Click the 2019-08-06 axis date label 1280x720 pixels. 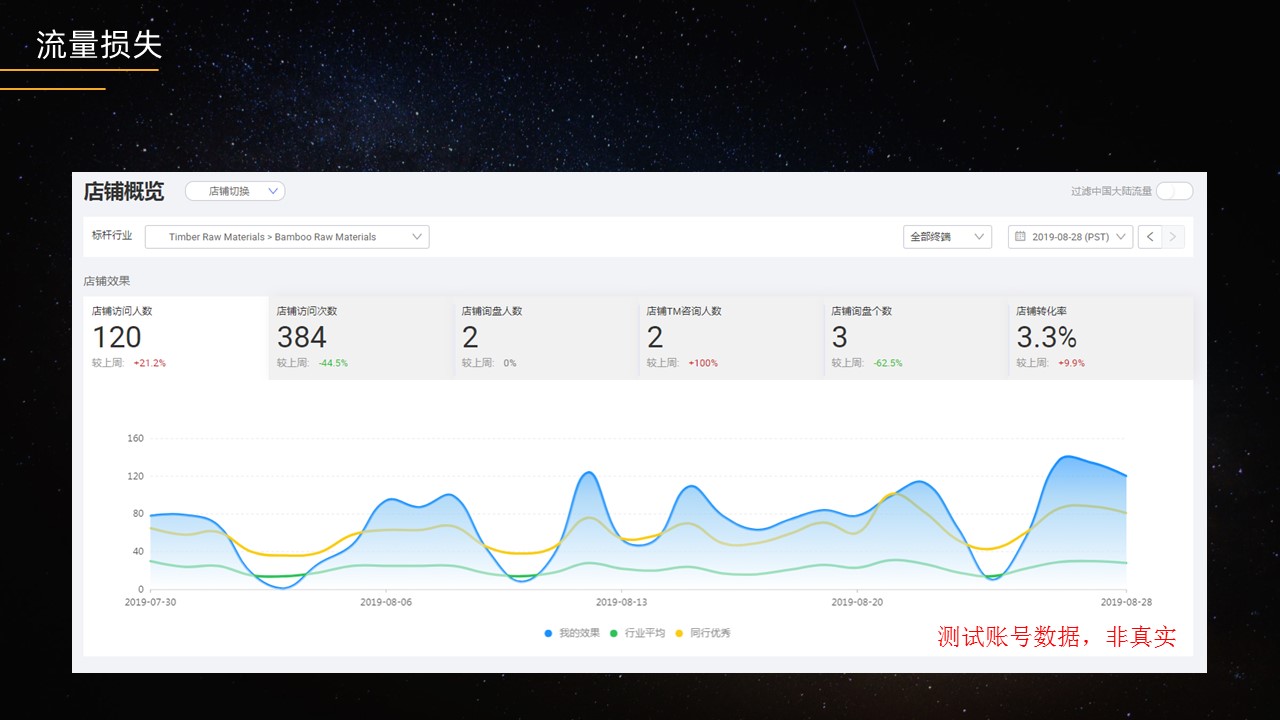click(x=386, y=602)
